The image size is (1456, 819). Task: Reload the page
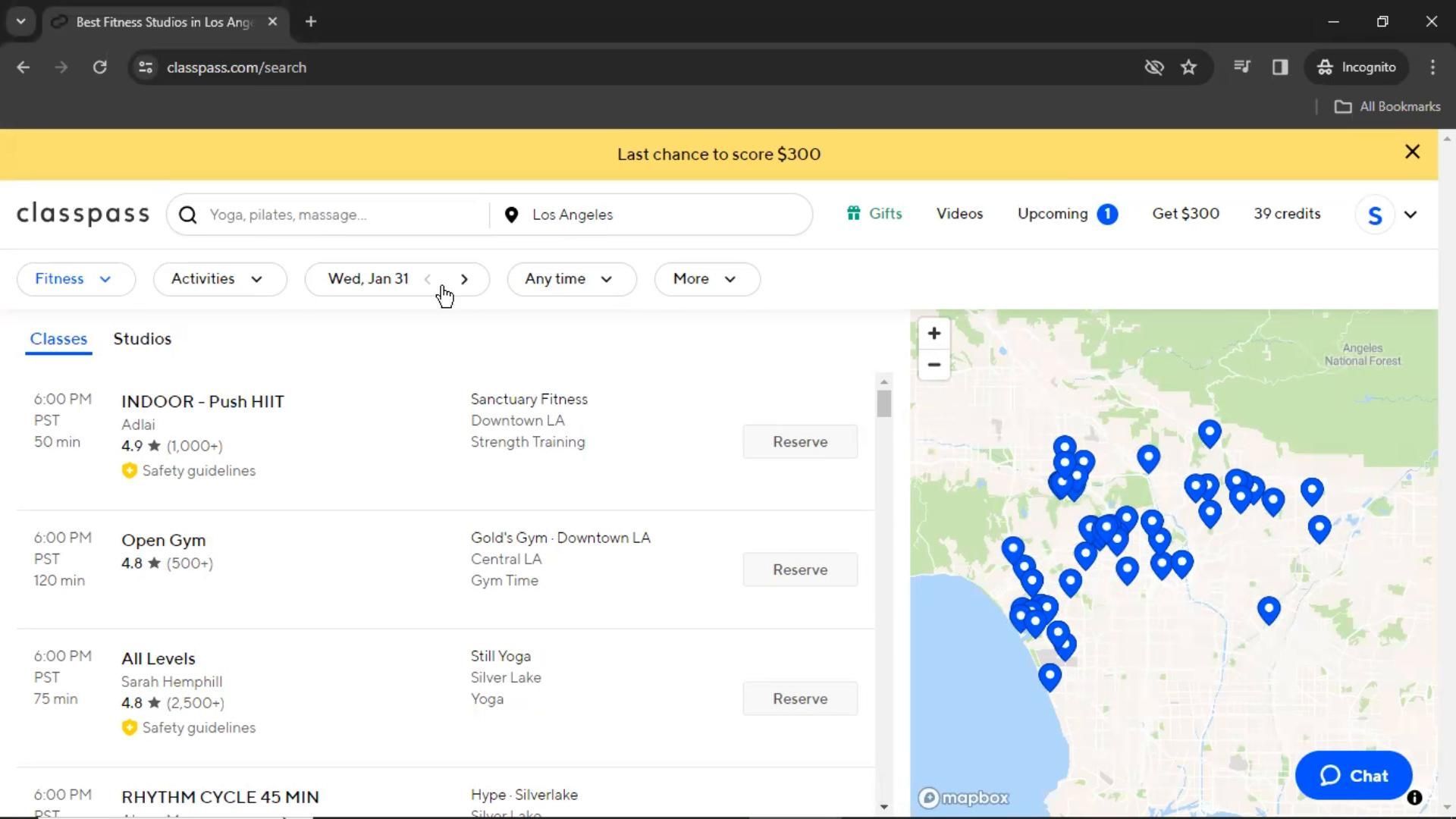tap(99, 67)
